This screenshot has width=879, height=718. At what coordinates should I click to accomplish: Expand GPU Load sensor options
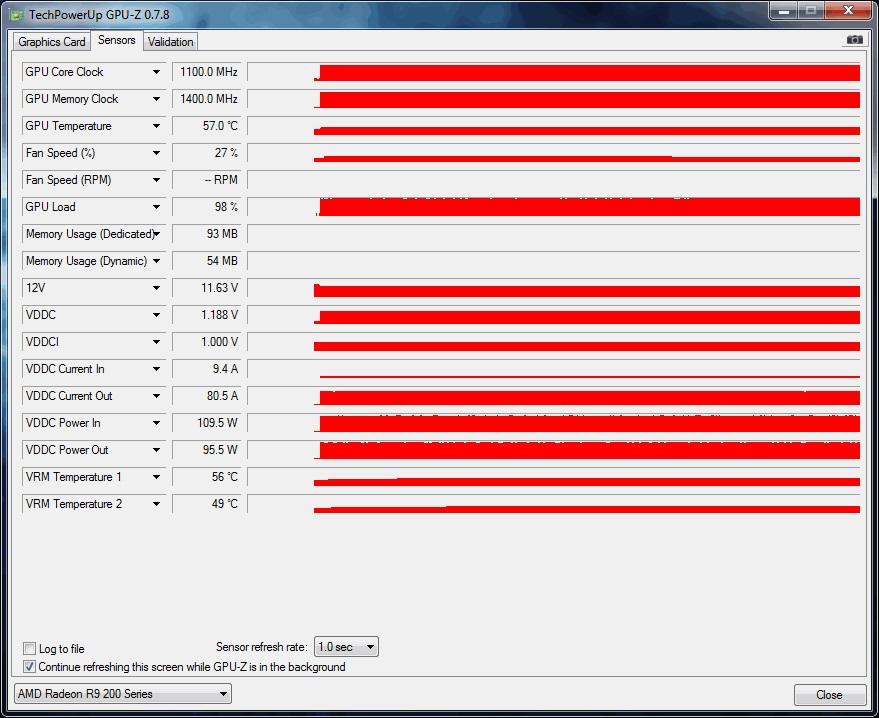tap(156, 207)
